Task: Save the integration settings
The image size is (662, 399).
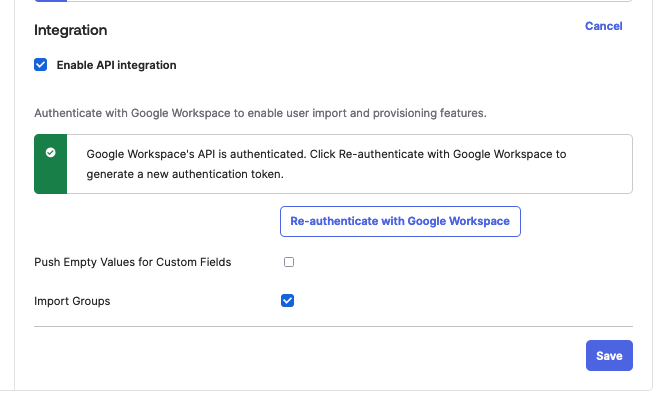Action: click(x=609, y=356)
